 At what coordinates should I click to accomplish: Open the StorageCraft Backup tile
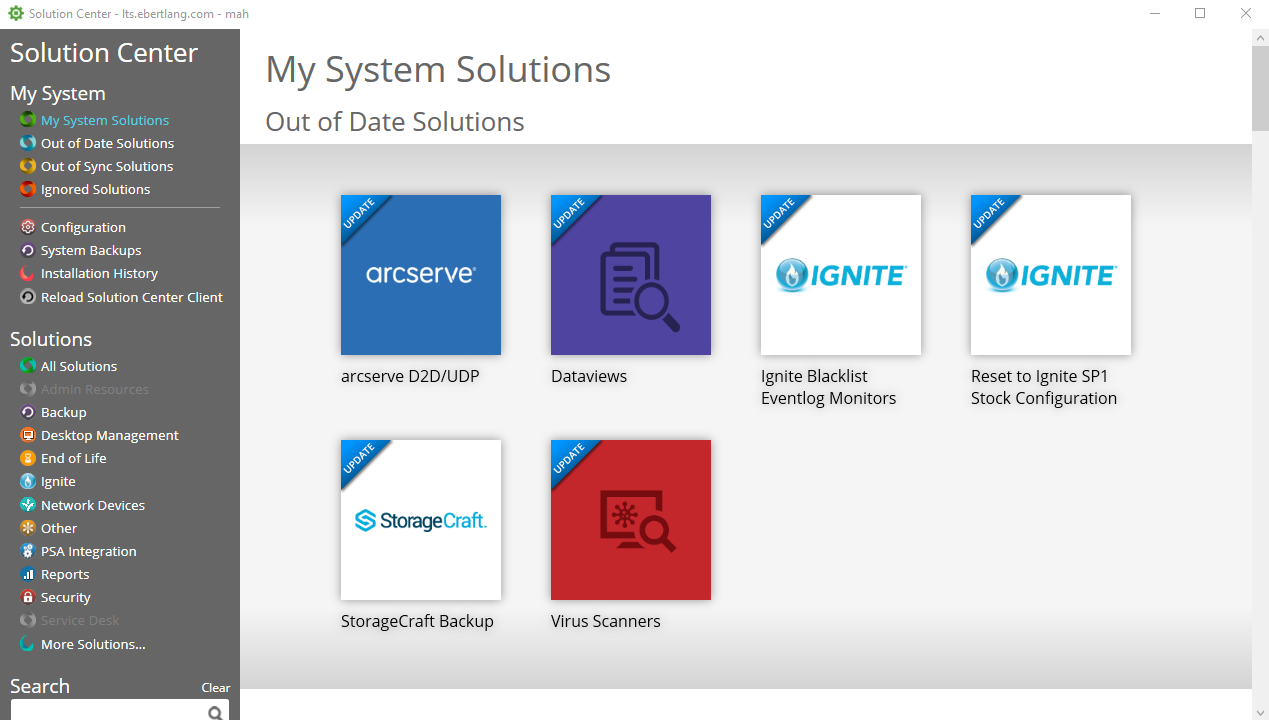[421, 520]
